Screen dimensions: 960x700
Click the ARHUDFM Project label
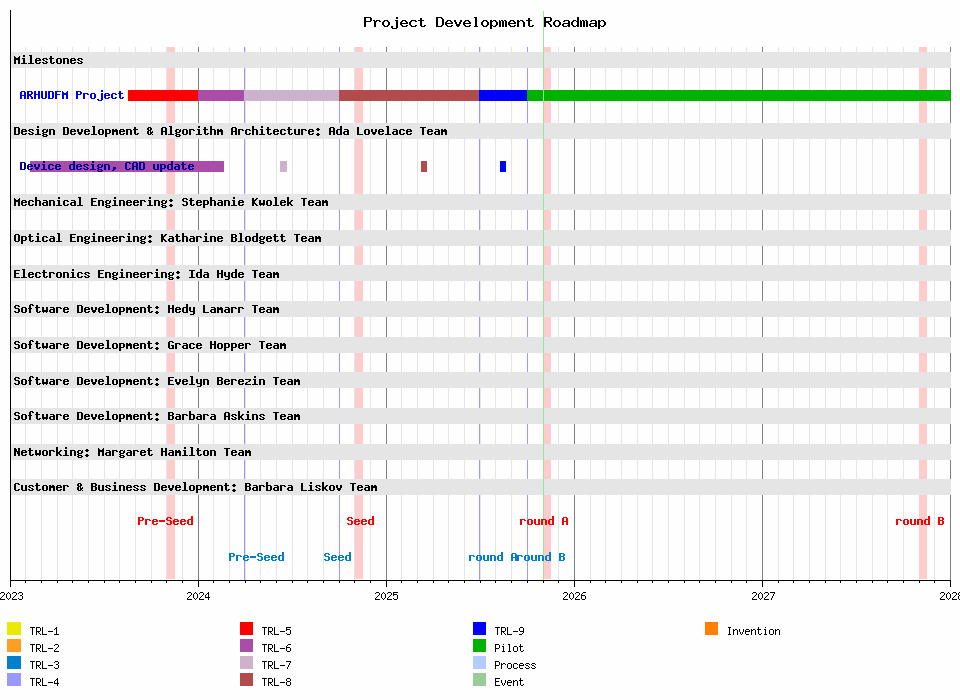(x=72, y=95)
